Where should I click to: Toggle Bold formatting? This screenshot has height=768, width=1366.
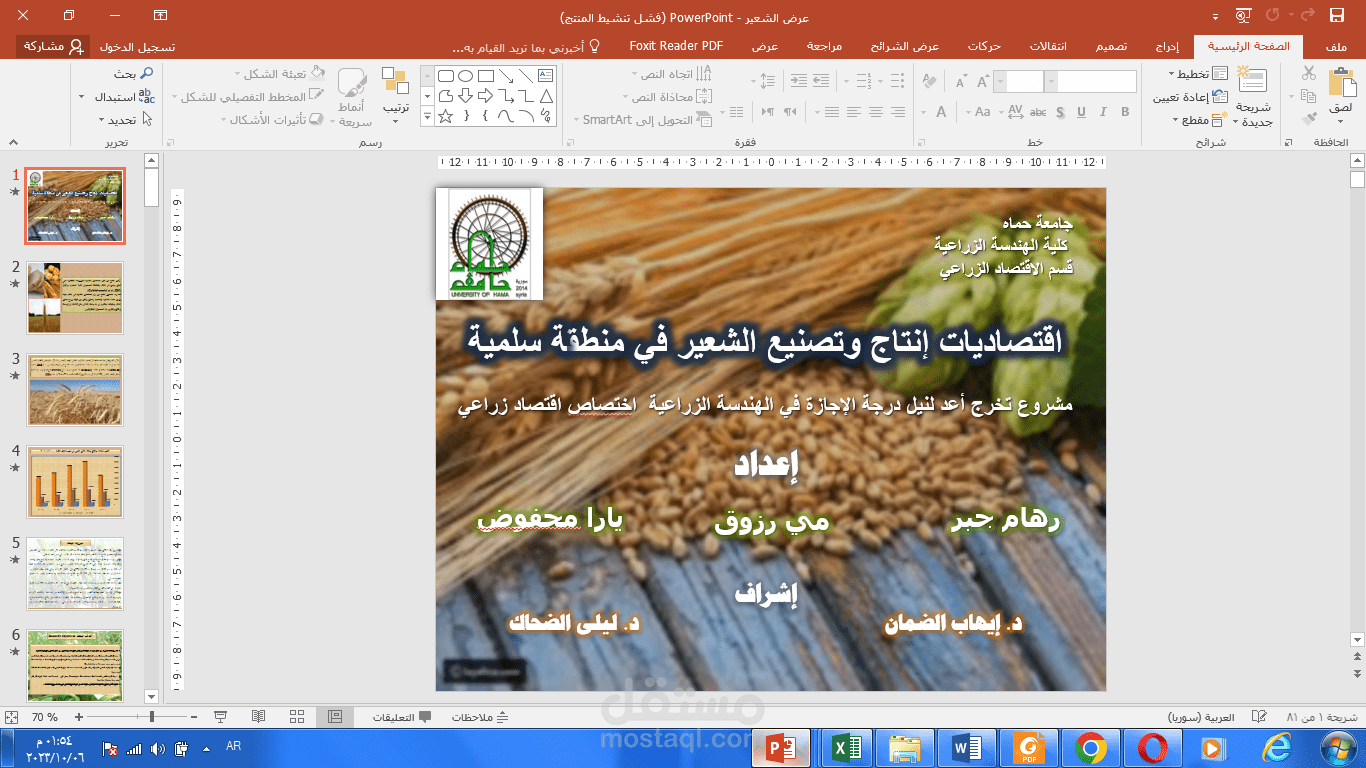1125,112
